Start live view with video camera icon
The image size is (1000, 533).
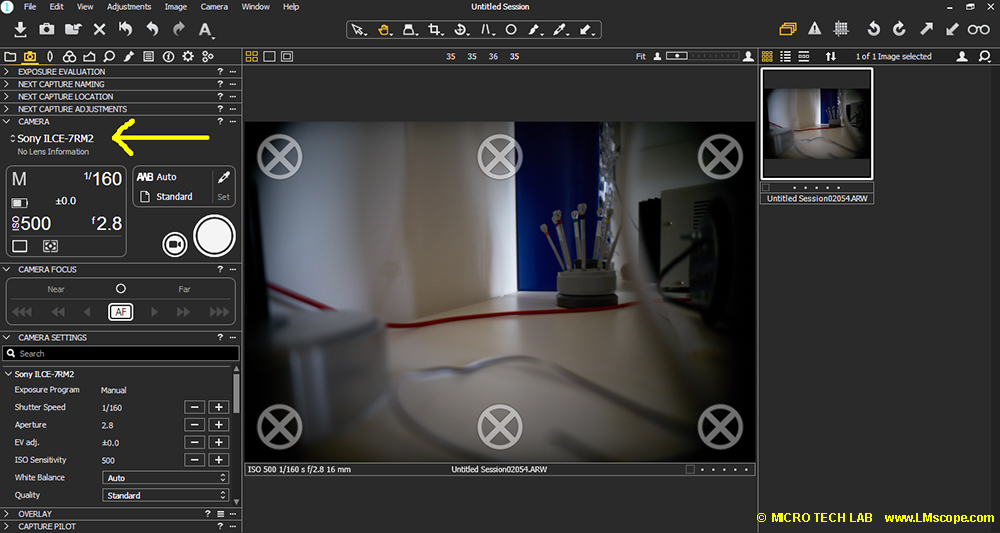(x=174, y=243)
